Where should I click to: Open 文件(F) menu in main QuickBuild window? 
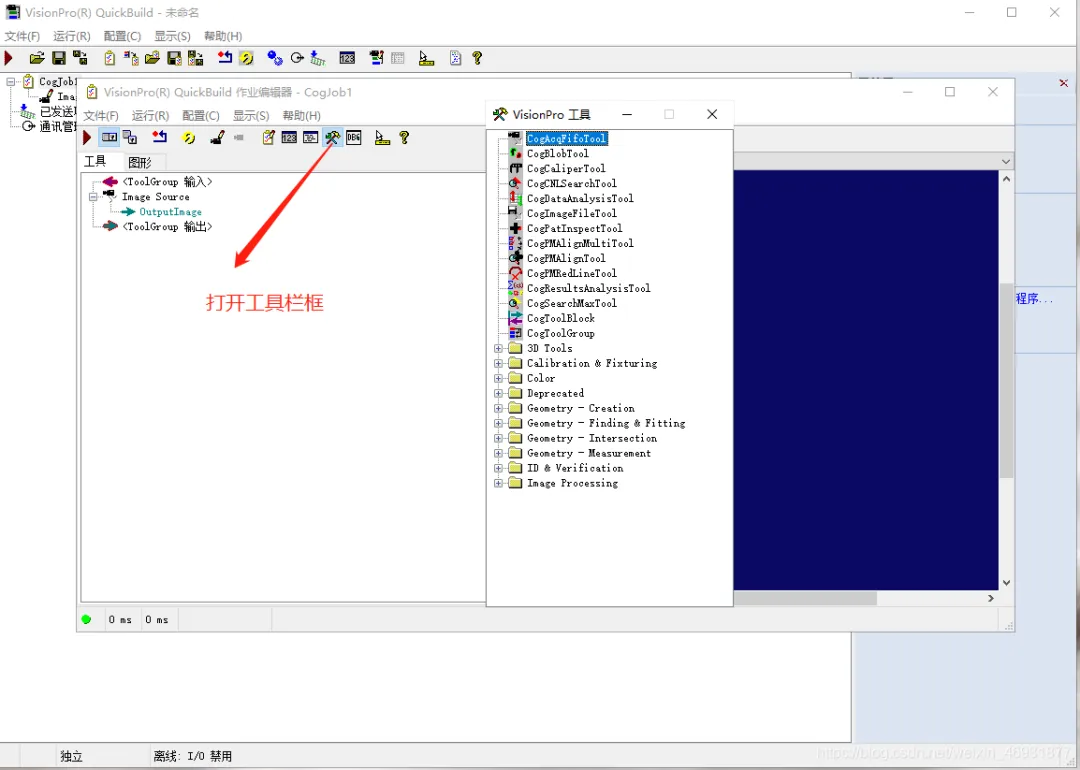click(22, 36)
